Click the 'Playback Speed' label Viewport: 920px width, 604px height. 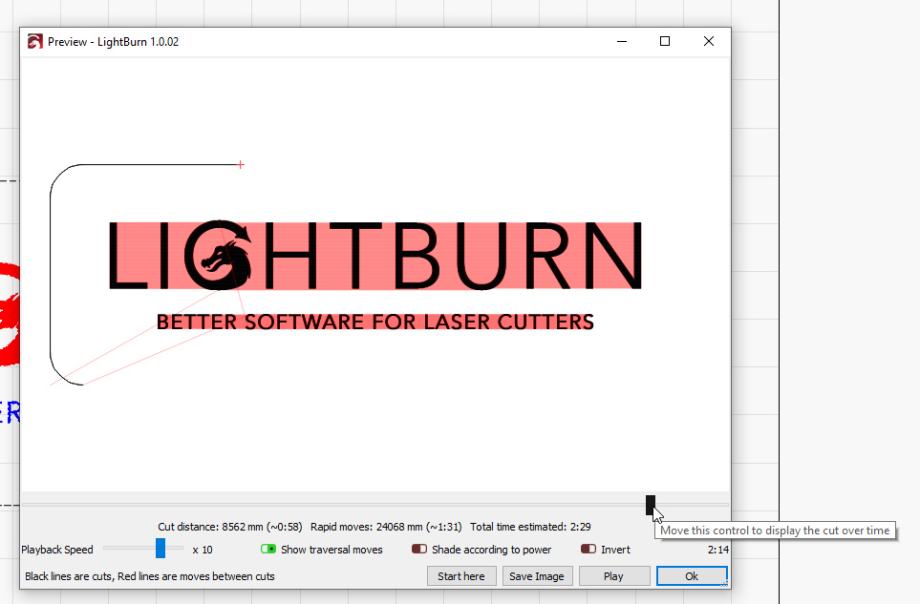pos(57,550)
